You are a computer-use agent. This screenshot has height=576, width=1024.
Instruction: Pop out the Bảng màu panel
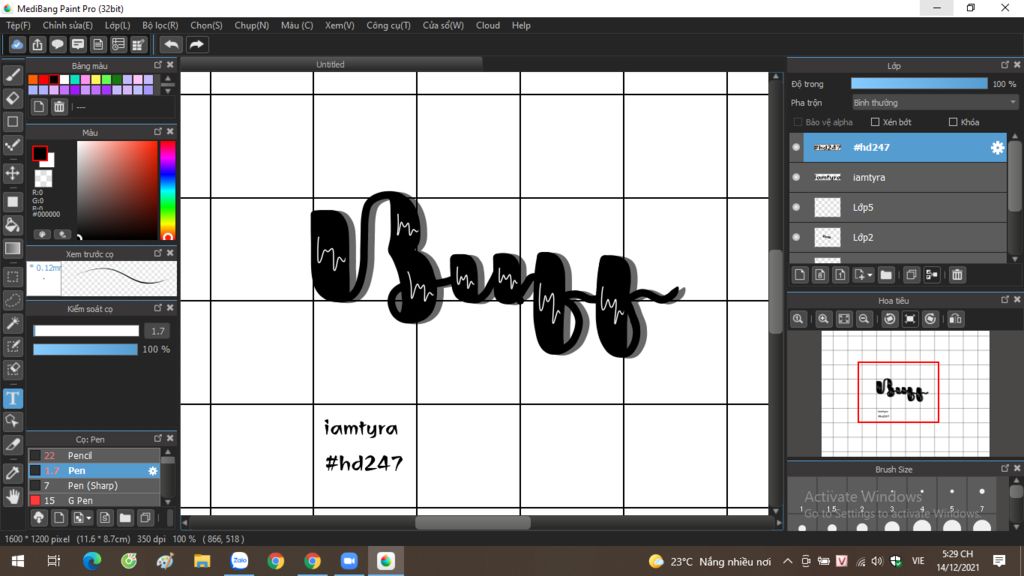click(157, 65)
